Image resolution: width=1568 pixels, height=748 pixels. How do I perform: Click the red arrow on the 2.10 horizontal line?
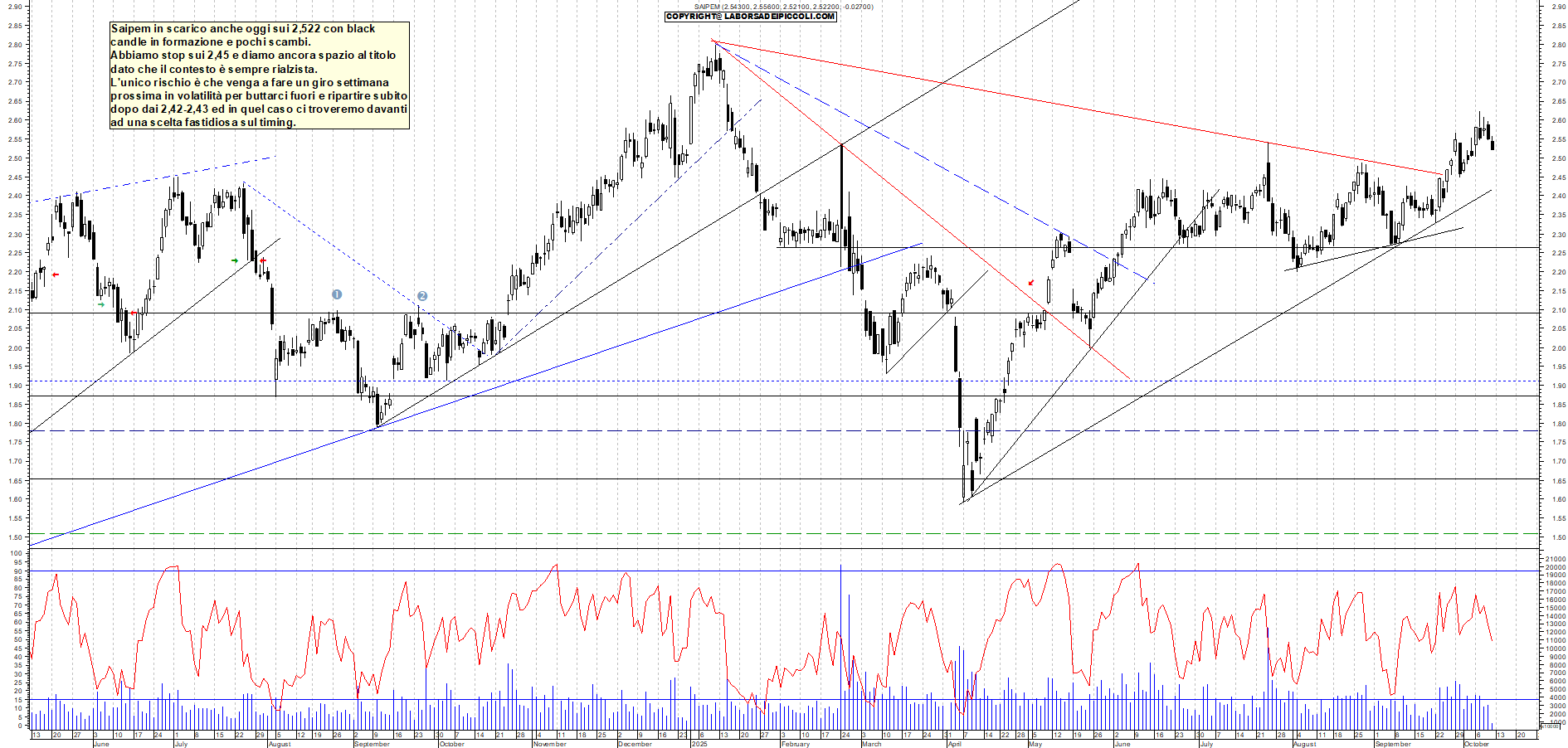133,313
